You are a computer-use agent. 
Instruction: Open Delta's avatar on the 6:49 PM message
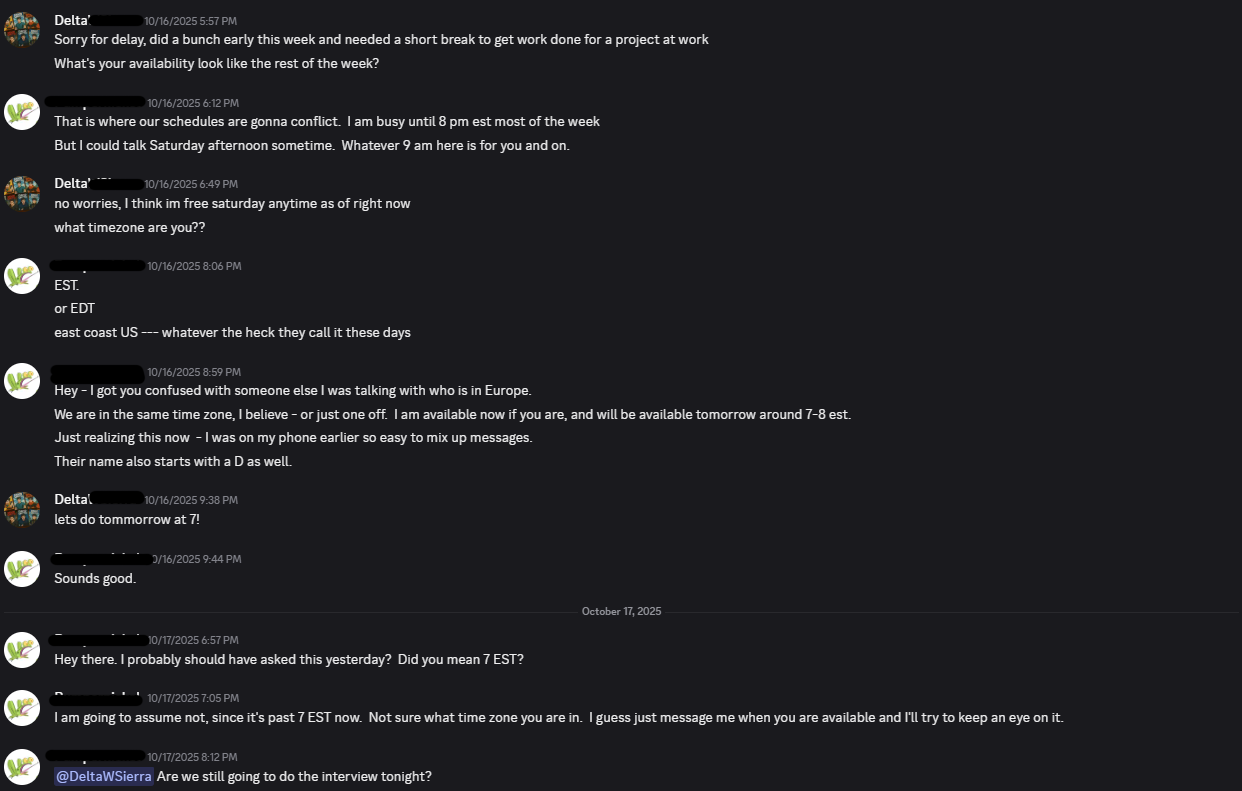22,193
